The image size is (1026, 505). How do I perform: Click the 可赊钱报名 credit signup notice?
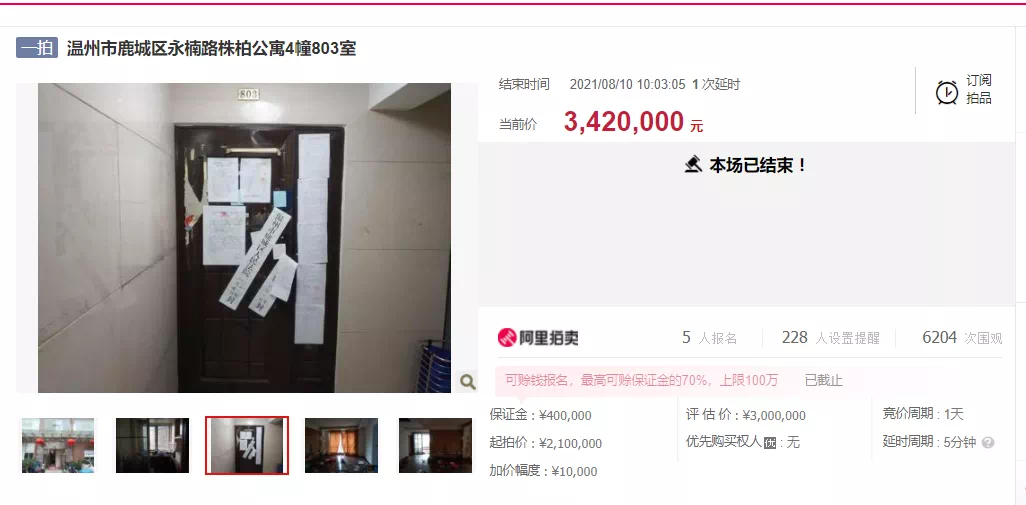641,380
